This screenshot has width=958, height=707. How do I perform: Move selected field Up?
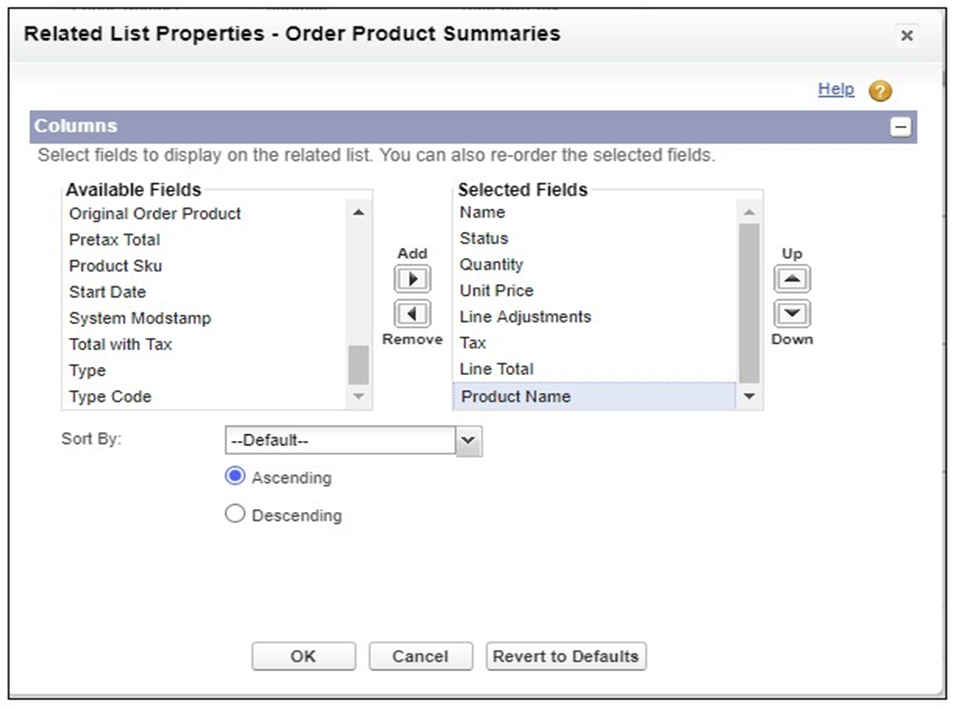click(x=792, y=279)
